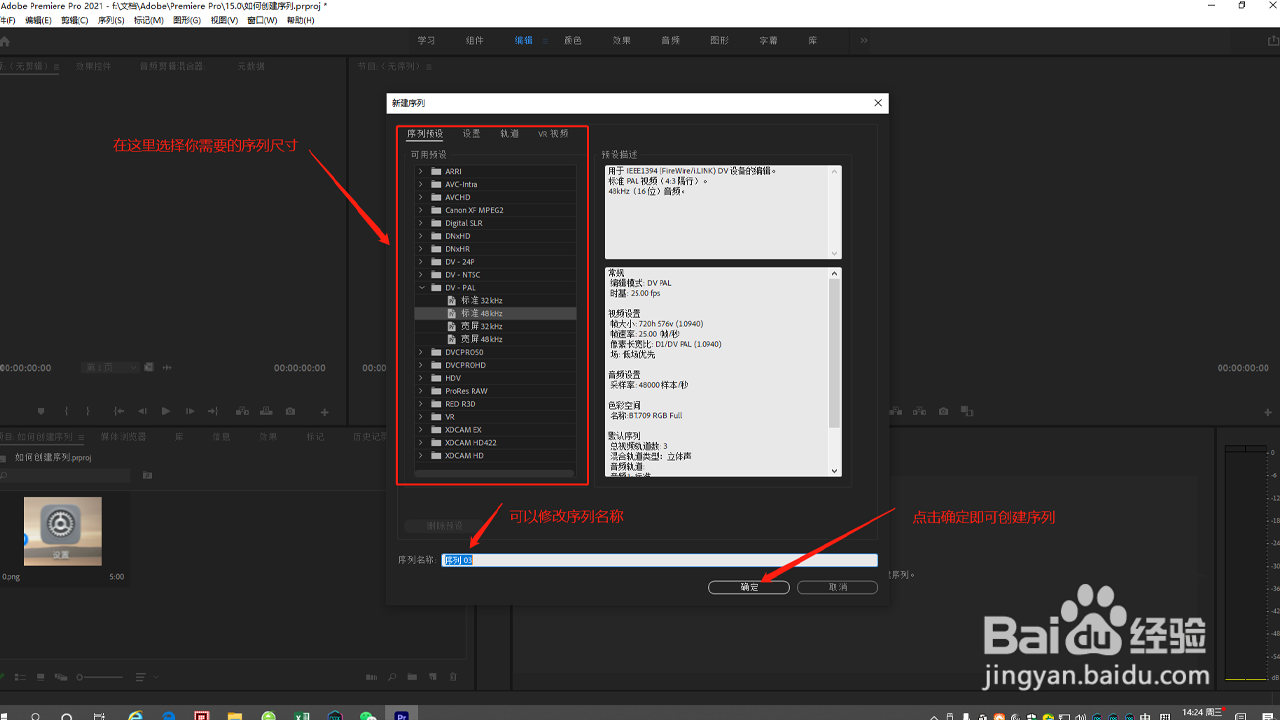
Task: Click Automate to Sequence icon in project panel
Action: [x=371, y=677]
